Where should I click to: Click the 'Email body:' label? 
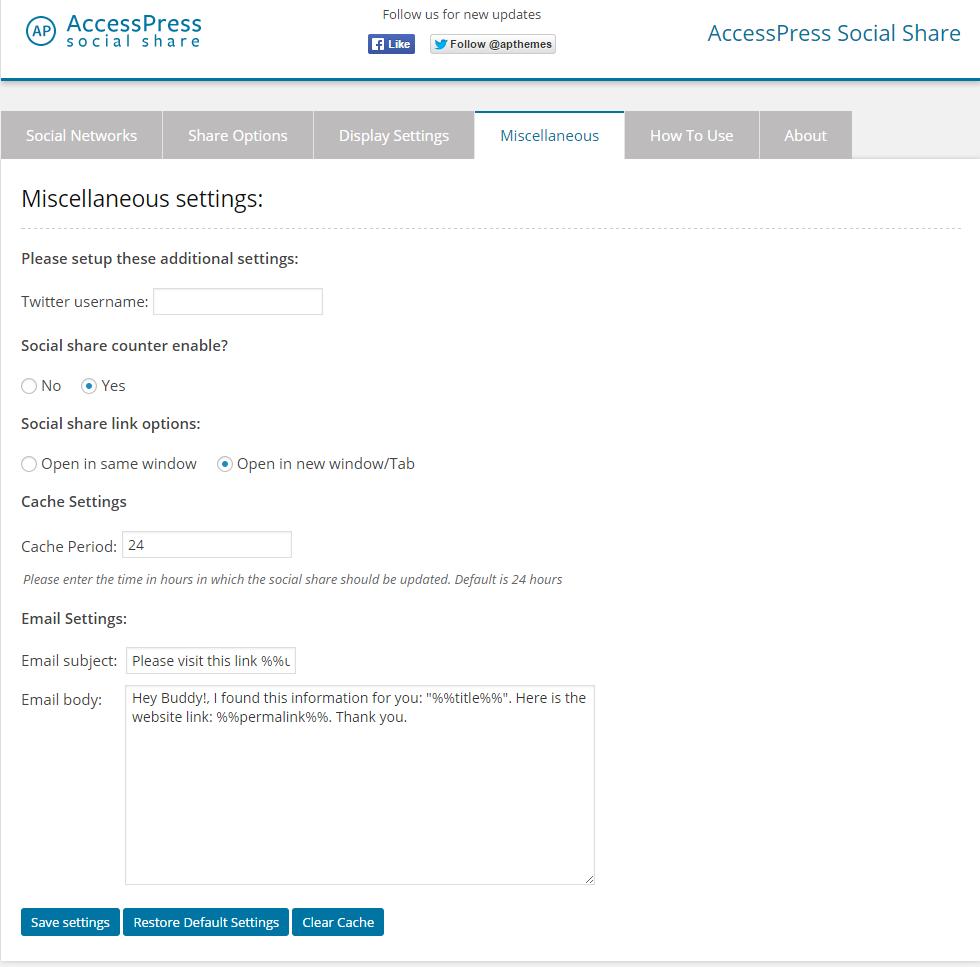(x=62, y=699)
